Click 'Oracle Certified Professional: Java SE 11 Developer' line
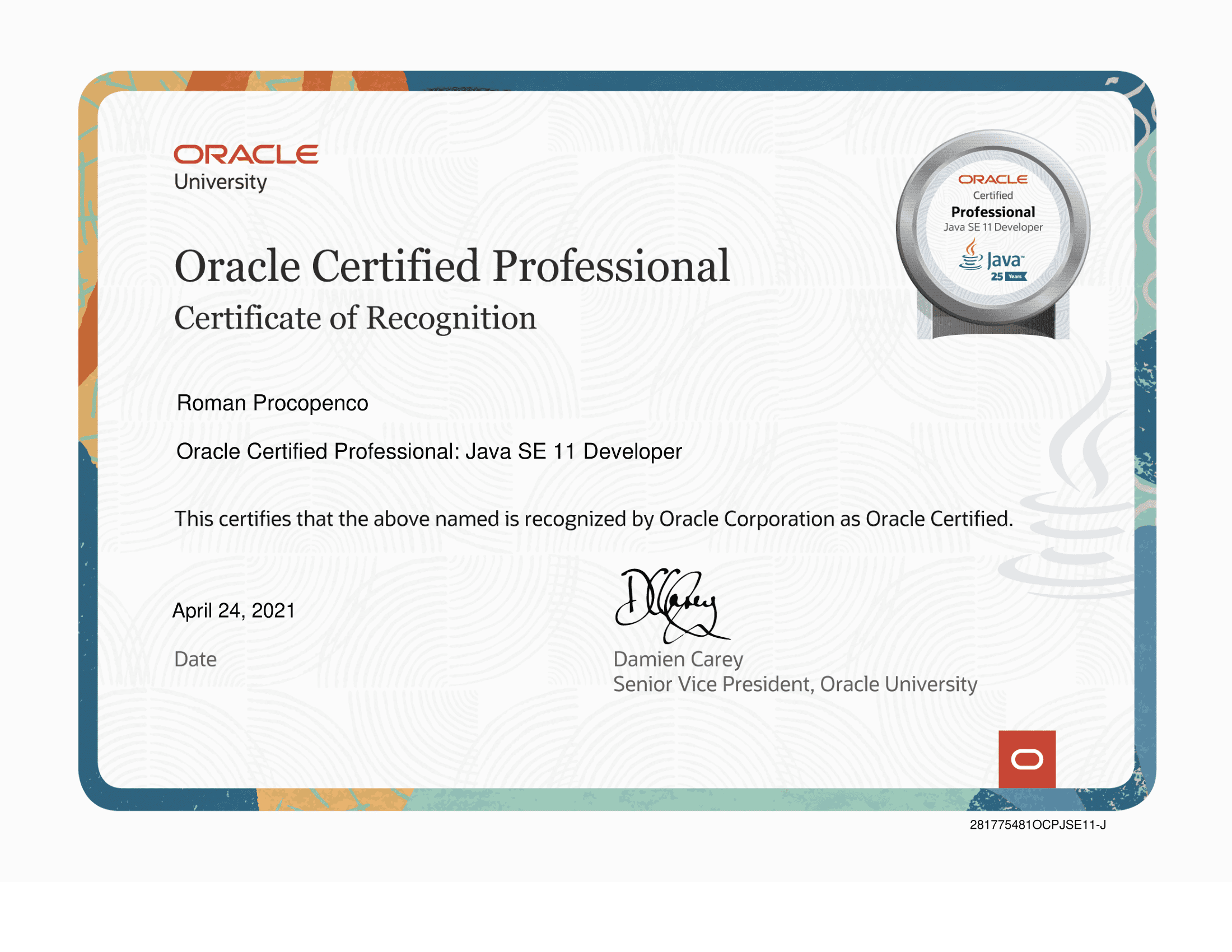Screen dimensions: 1232x952 pyautogui.click(x=429, y=452)
